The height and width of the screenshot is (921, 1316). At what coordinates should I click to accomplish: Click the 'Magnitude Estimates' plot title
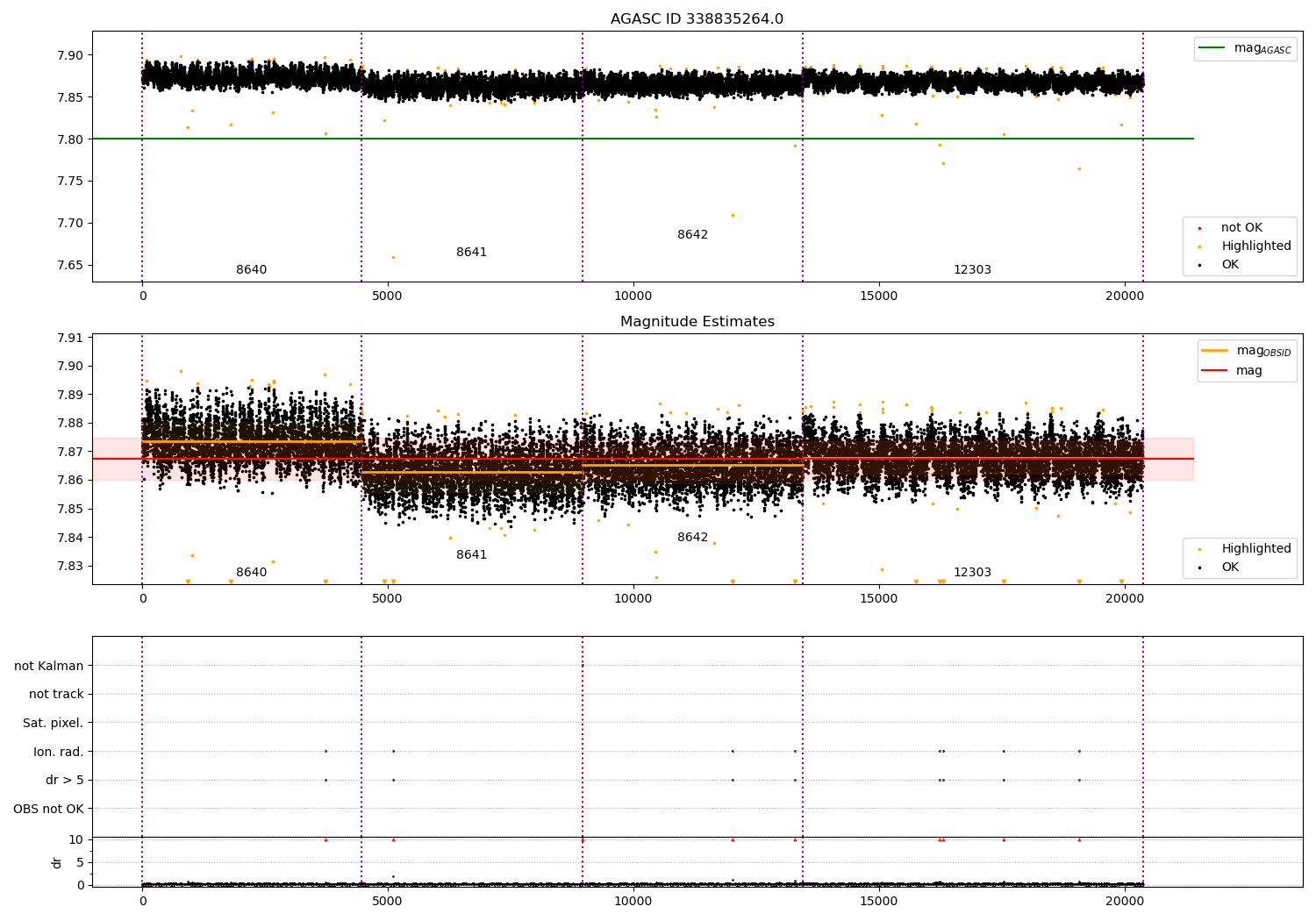[697, 322]
